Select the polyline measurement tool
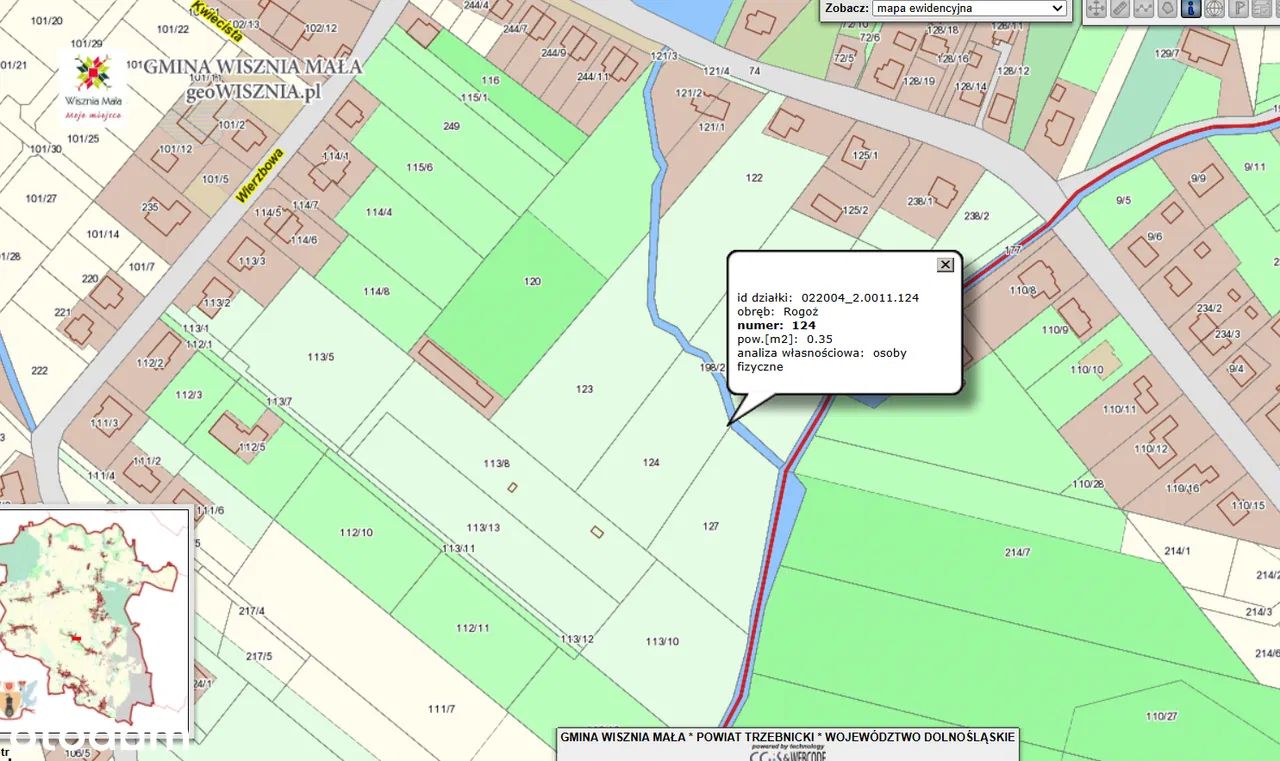The width and height of the screenshot is (1280, 761). tap(1144, 8)
